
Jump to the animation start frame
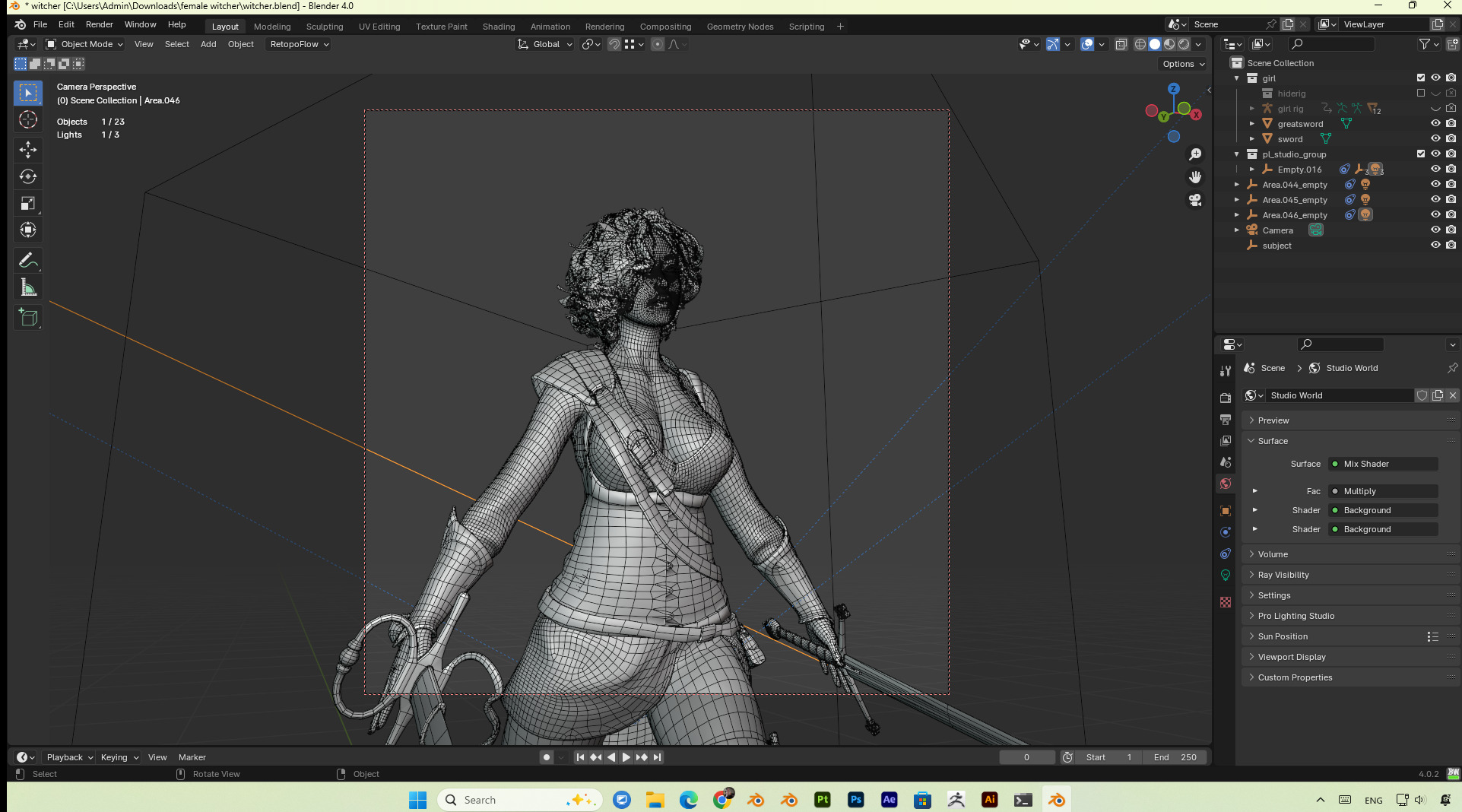coord(580,757)
